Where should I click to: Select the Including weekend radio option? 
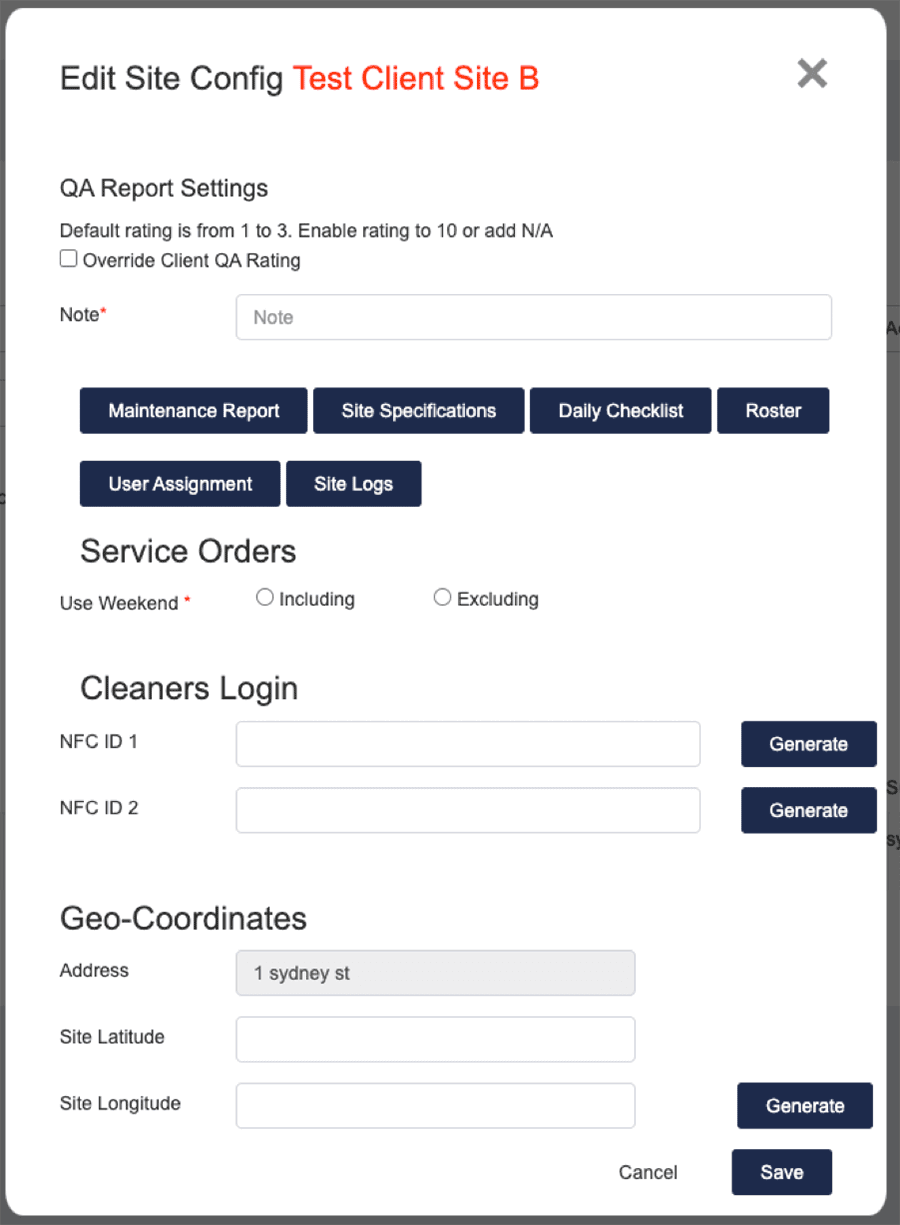coord(265,597)
